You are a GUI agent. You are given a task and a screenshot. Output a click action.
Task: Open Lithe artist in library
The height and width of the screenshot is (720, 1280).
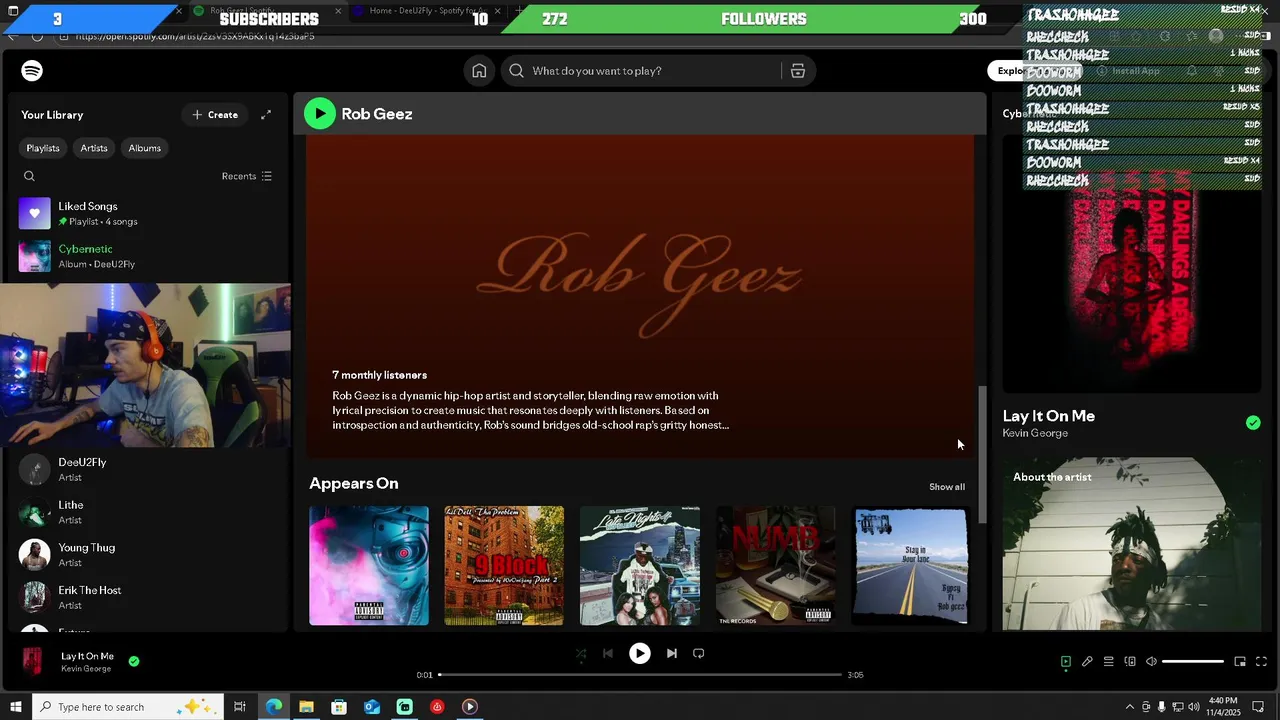(148, 512)
